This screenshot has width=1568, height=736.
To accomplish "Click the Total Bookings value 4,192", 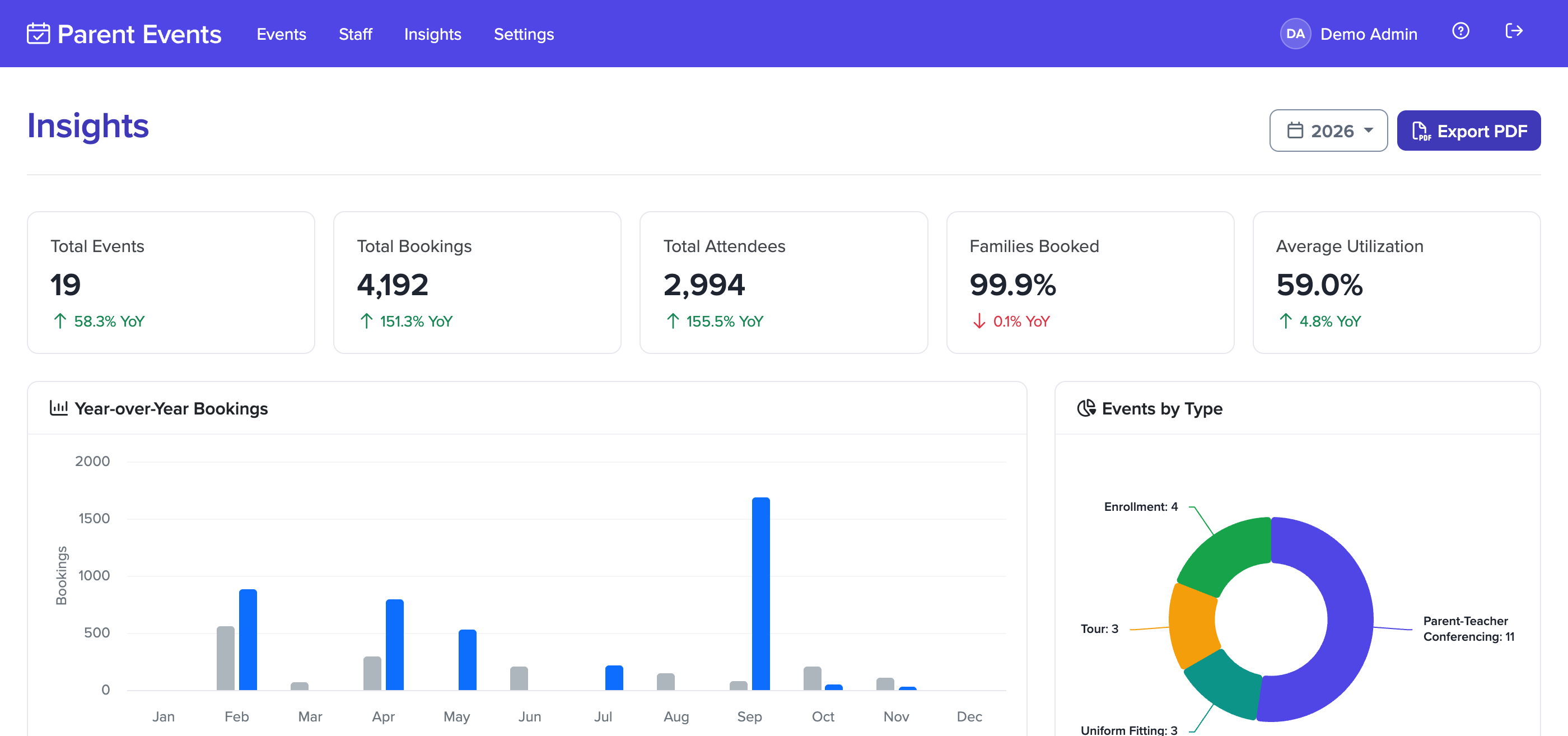I will click(393, 285).
